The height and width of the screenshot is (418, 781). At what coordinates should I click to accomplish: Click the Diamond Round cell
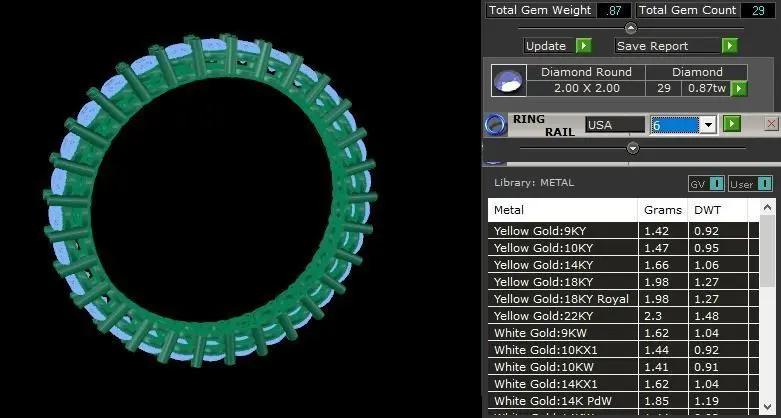587,72
